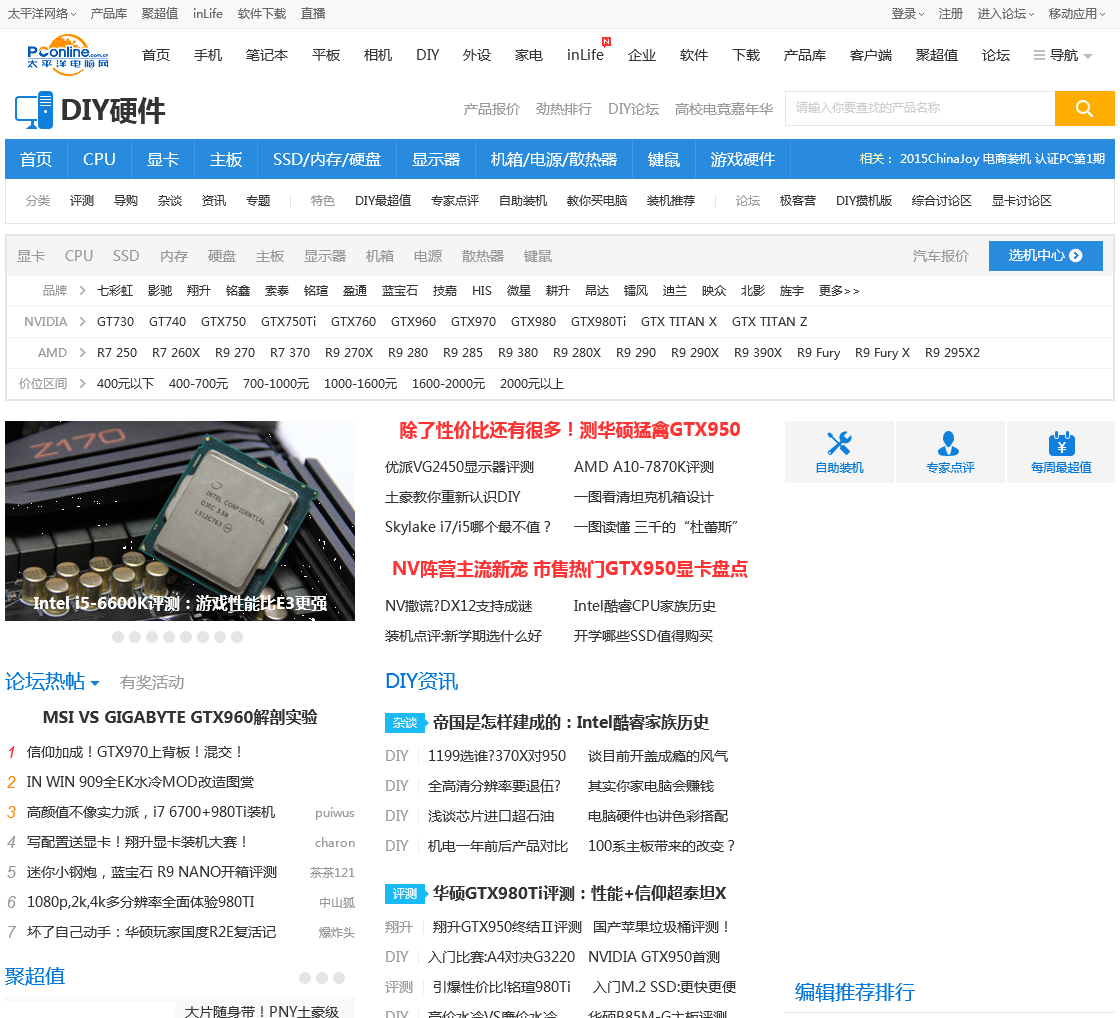Click AMD A10-7870K评测 link
1120x1018 pixels.
(644, 467)
